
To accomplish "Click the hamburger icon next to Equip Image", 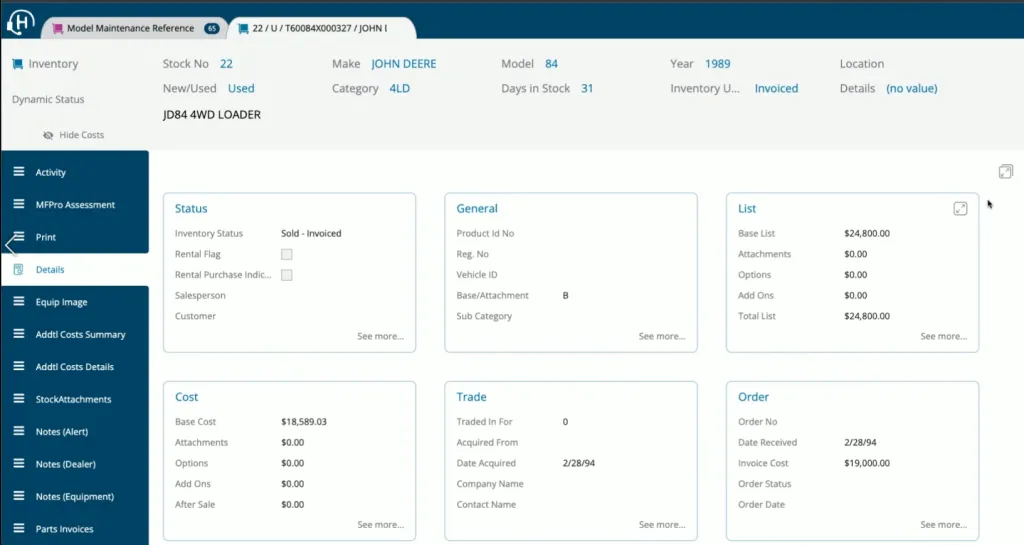I will pos(19,302).
